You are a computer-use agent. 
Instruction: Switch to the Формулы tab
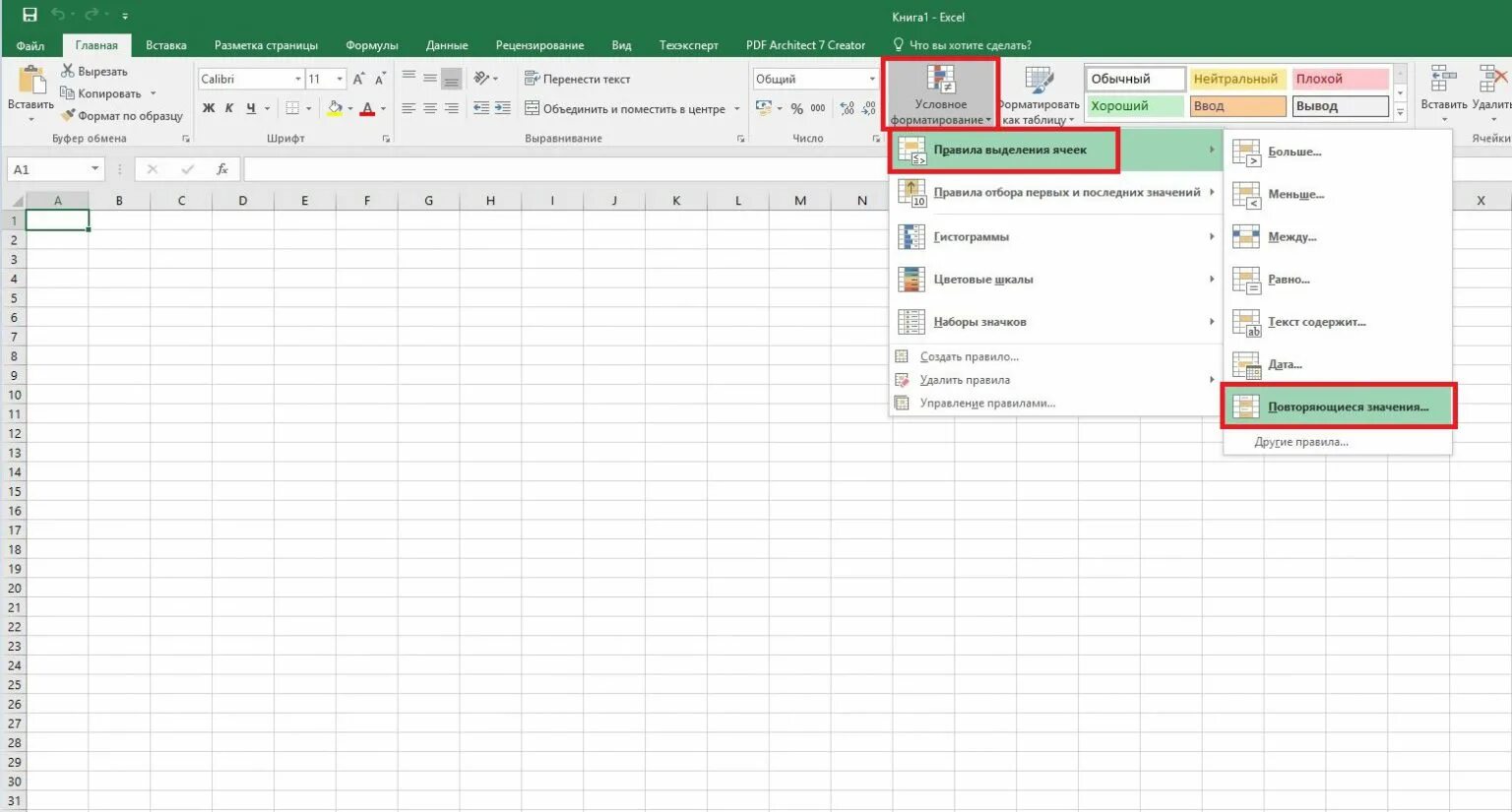pyautogui.click(x=372, y=45)
